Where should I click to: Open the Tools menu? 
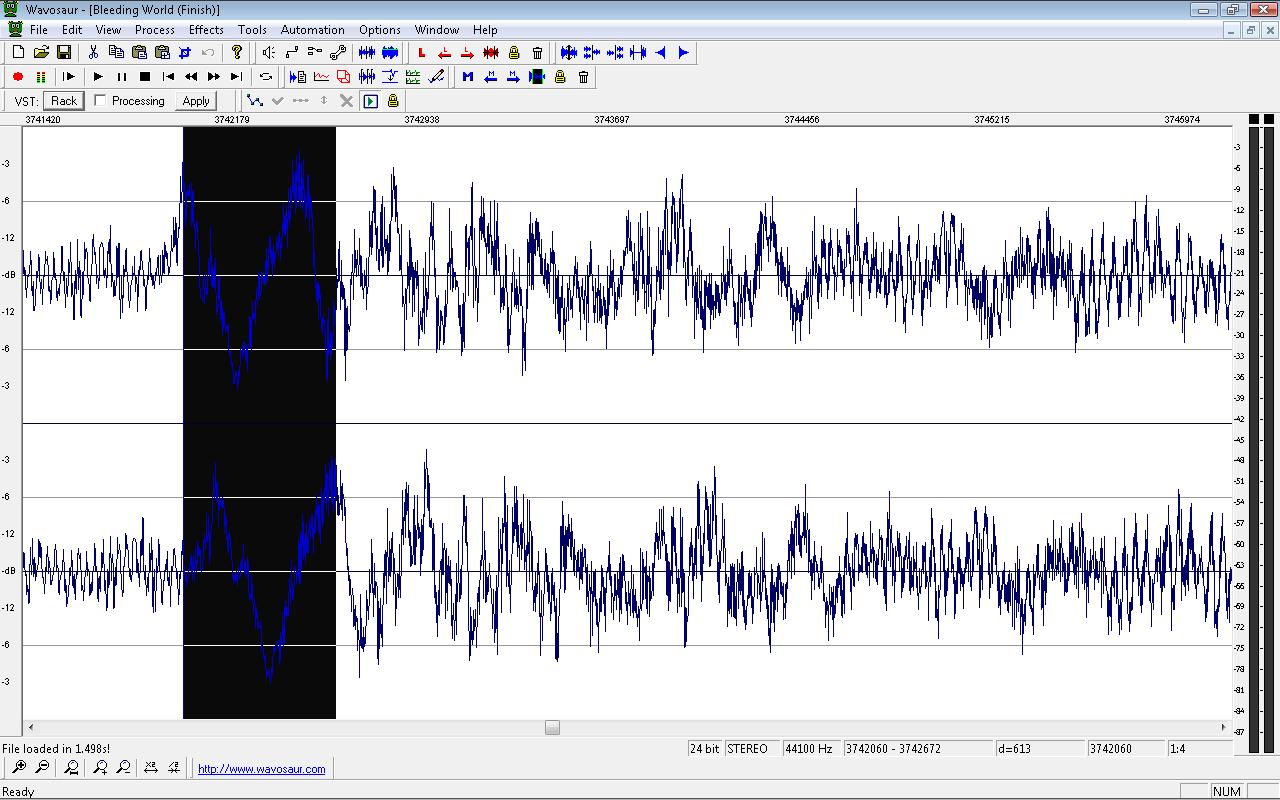point(252,30)
